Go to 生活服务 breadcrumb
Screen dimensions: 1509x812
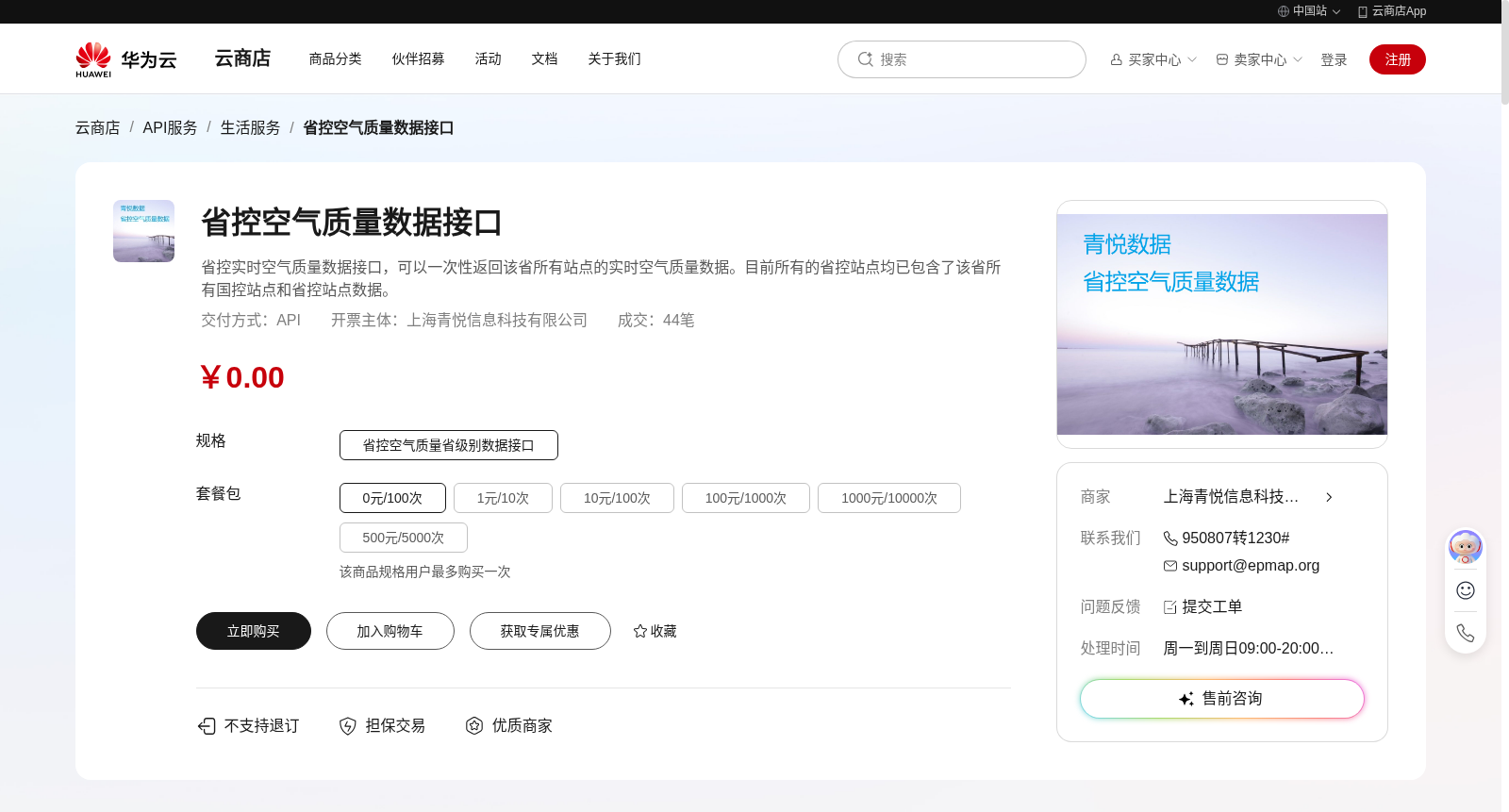tap(250, 127)
